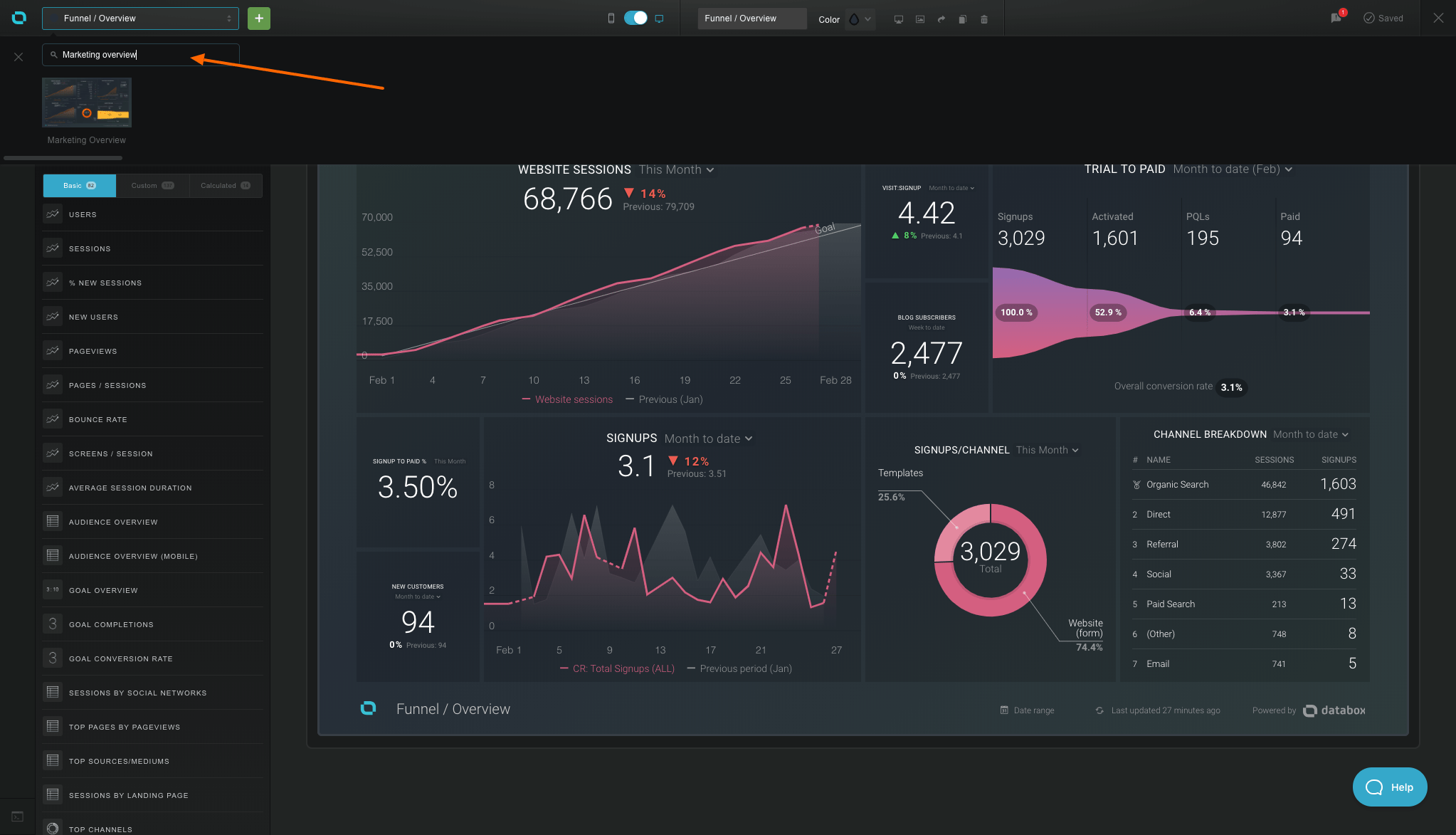The image size is (1456, 835).
Task: Expand Channel Breakdown Month to date dropdown
Action: tap(1310, 434)
